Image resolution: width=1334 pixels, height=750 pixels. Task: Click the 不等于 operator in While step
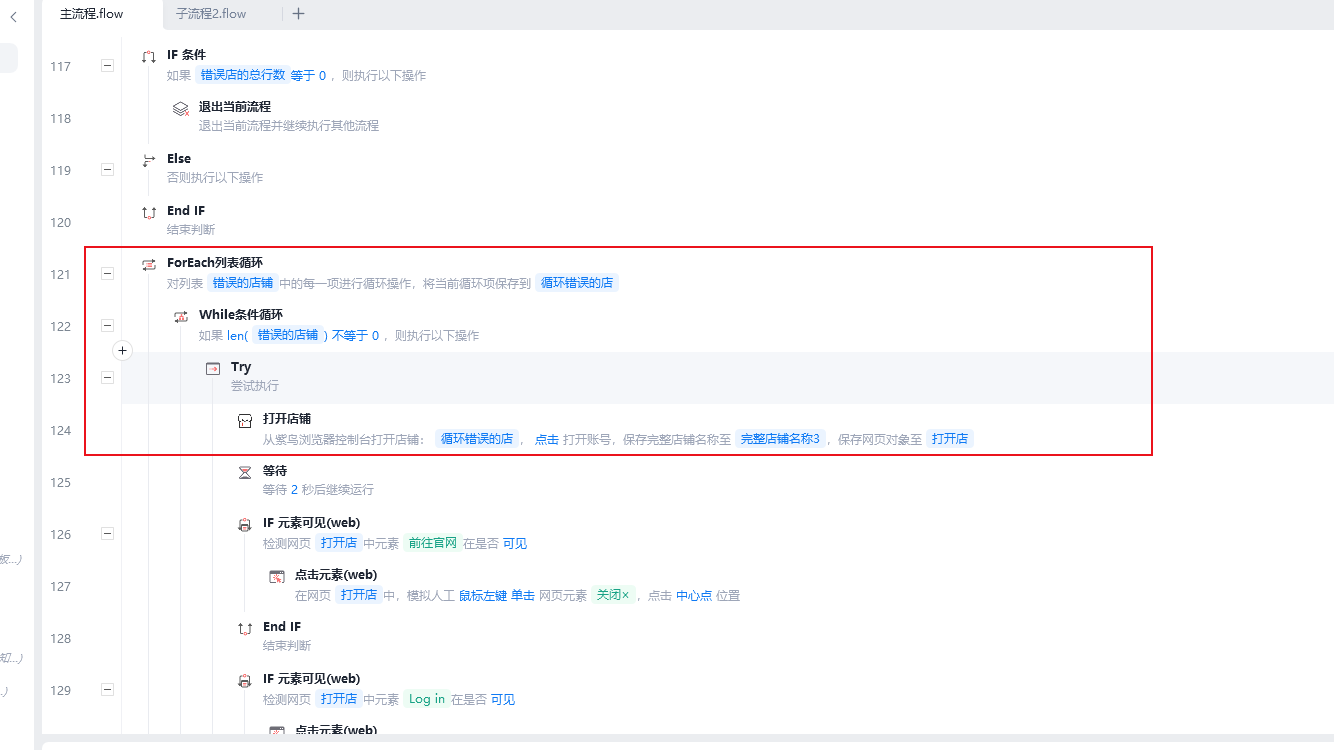pos(350,335)
